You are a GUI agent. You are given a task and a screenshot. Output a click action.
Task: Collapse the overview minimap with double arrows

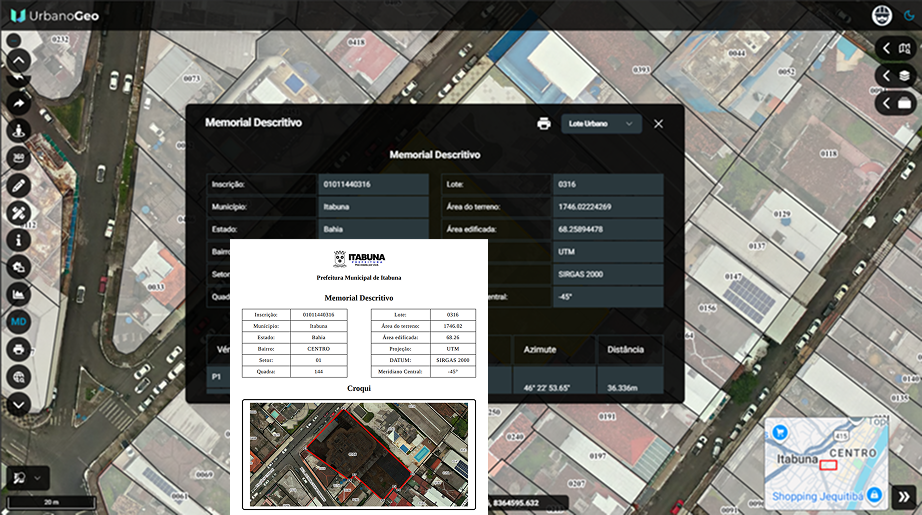point(902,495)
